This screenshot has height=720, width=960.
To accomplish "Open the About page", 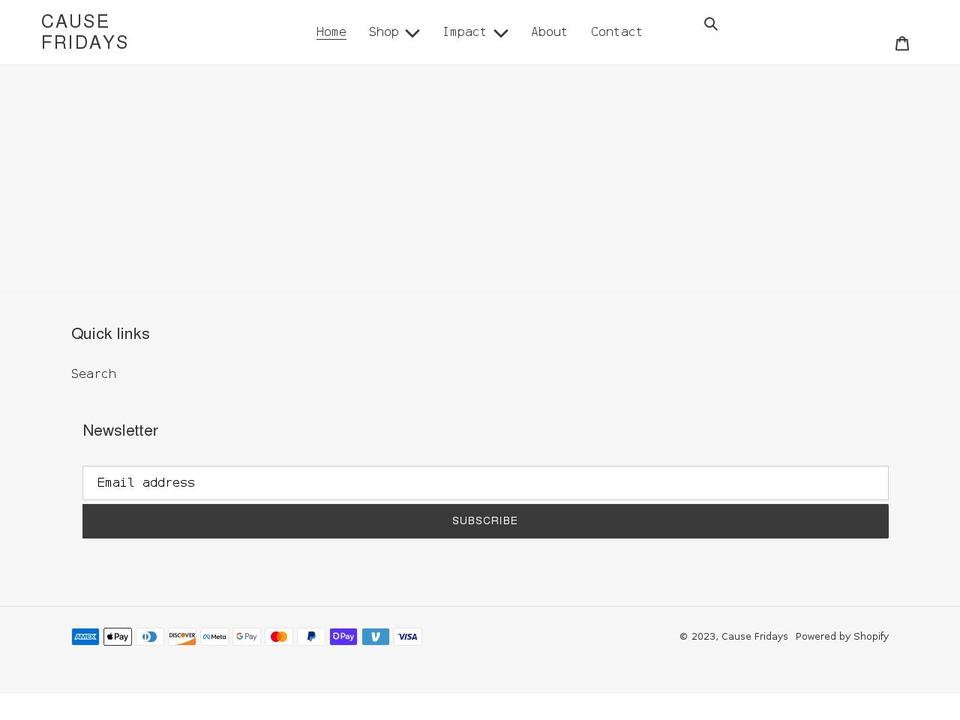I will 549,32.
